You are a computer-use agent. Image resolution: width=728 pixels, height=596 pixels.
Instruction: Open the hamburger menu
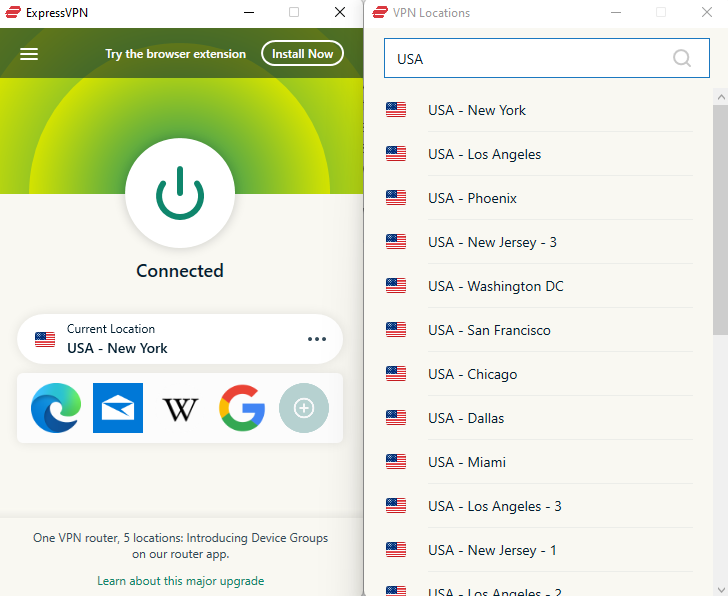(x=29, y=54)
